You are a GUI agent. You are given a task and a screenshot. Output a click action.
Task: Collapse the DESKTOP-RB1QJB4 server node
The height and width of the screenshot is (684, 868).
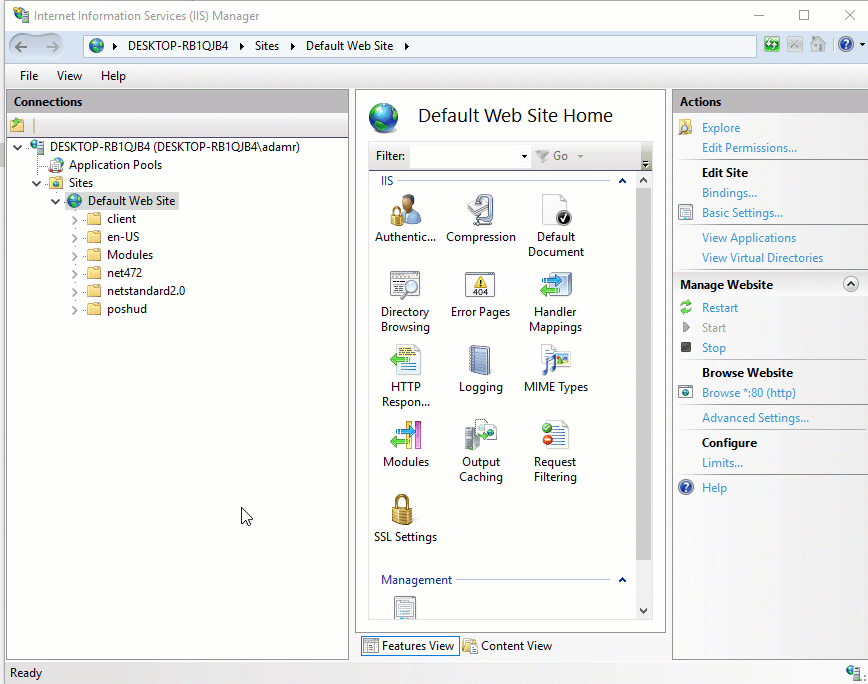click(x=18, y=147)
